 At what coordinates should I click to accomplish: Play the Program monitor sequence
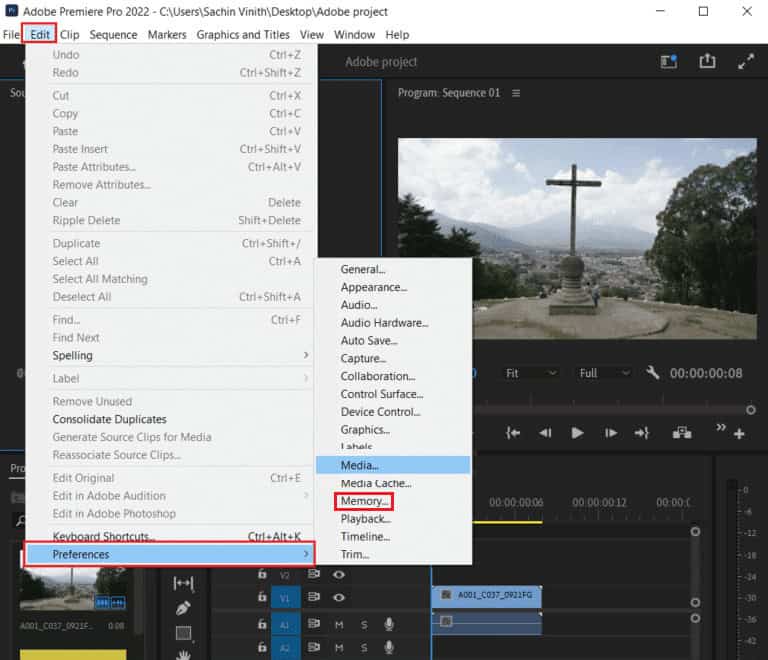click(x=577, y=433)
